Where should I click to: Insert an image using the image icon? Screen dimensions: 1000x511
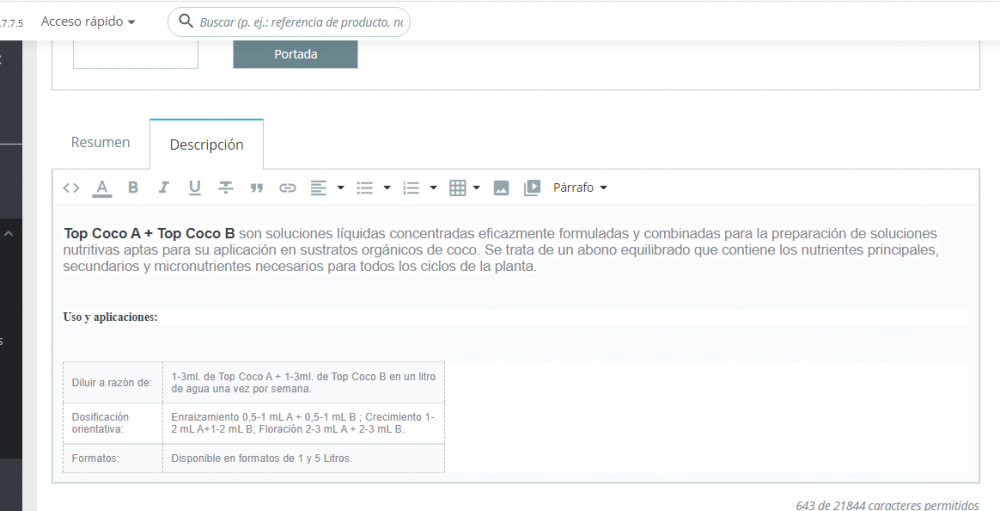point(501,188)
